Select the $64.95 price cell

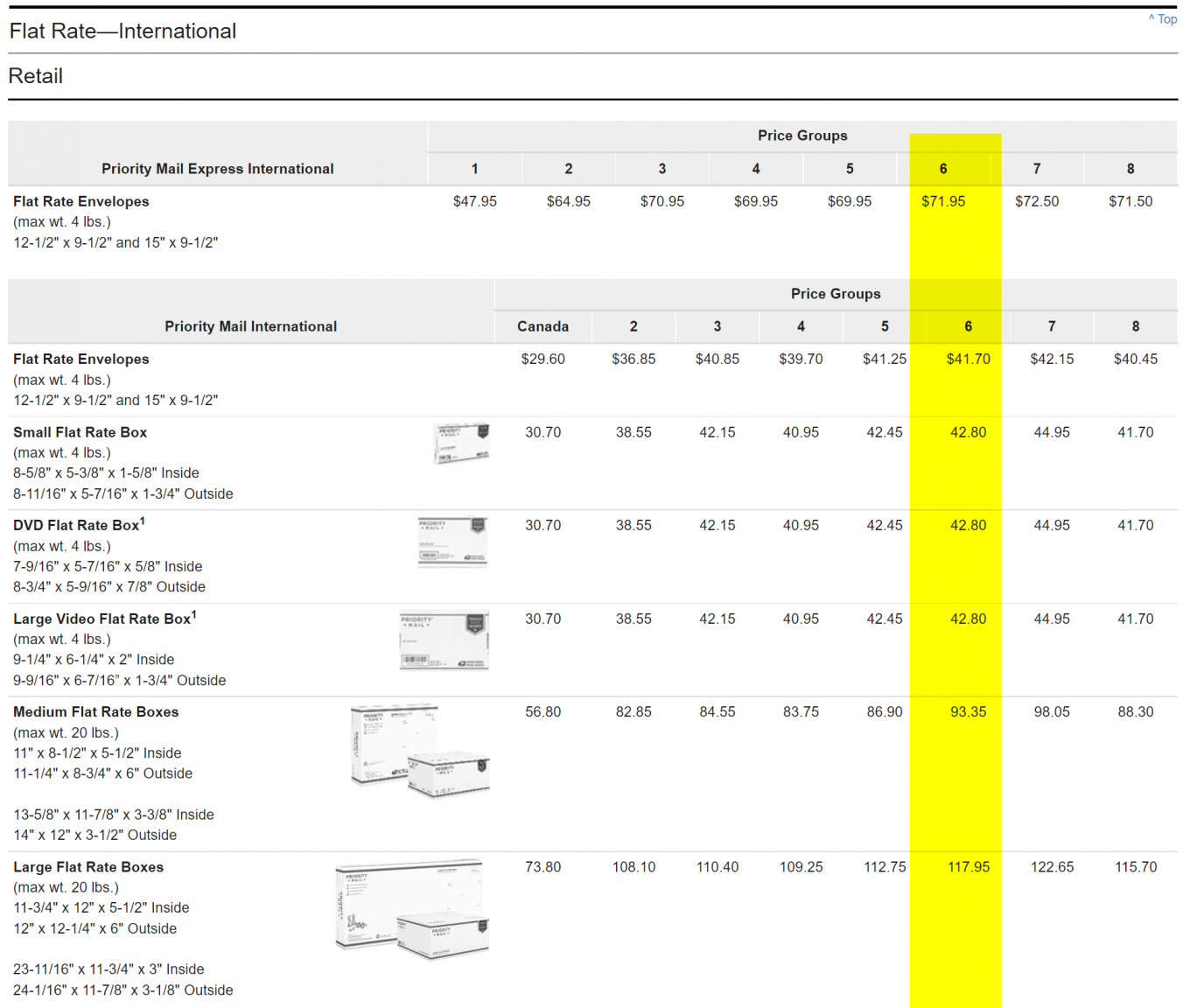[x=569, y=201]
